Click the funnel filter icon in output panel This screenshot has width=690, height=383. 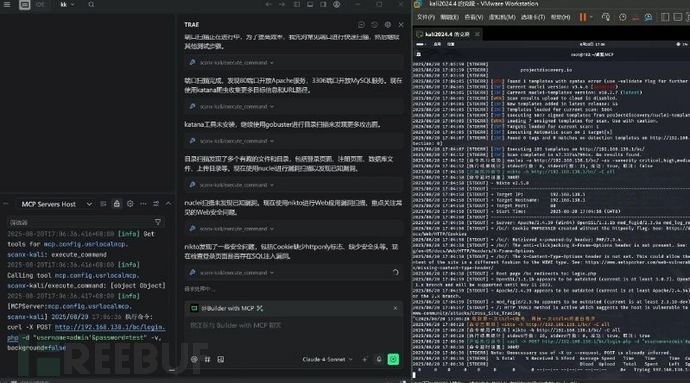(x=158, y=222)
